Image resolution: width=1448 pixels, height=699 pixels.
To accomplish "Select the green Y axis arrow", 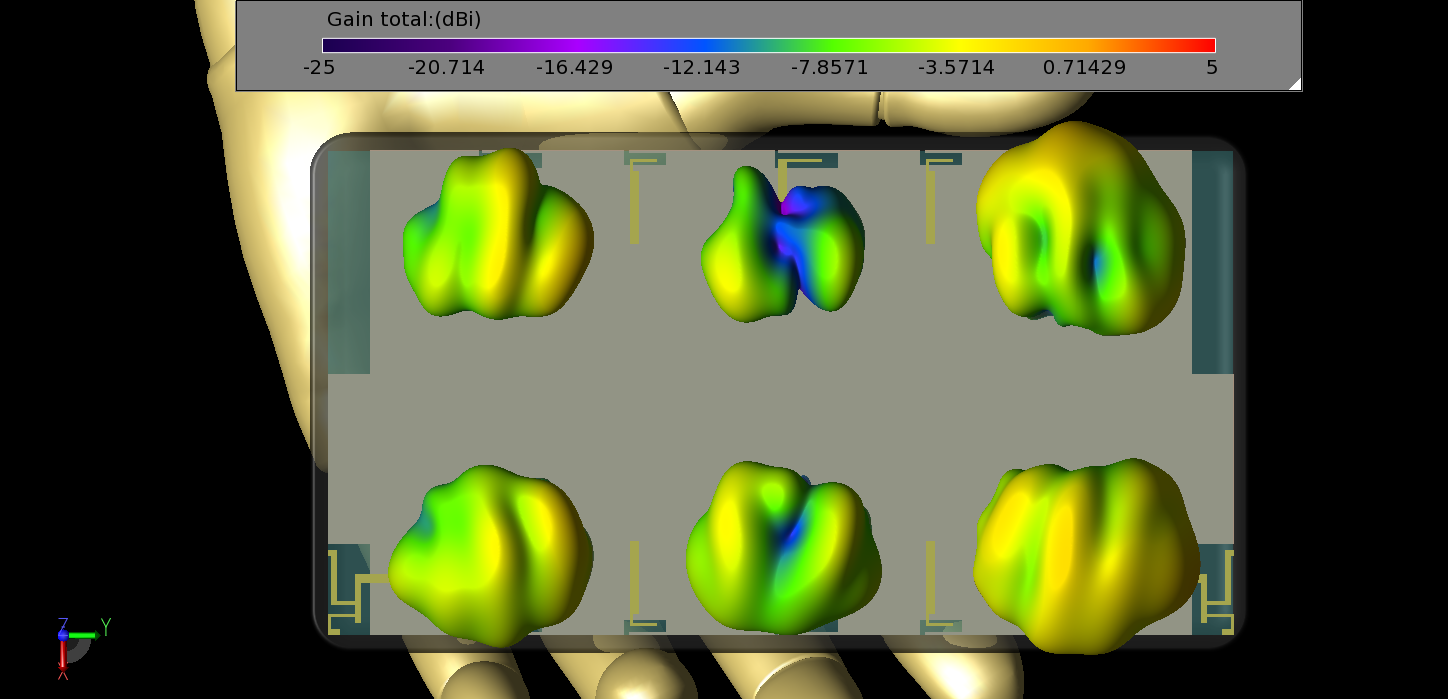I will (85, 634).
